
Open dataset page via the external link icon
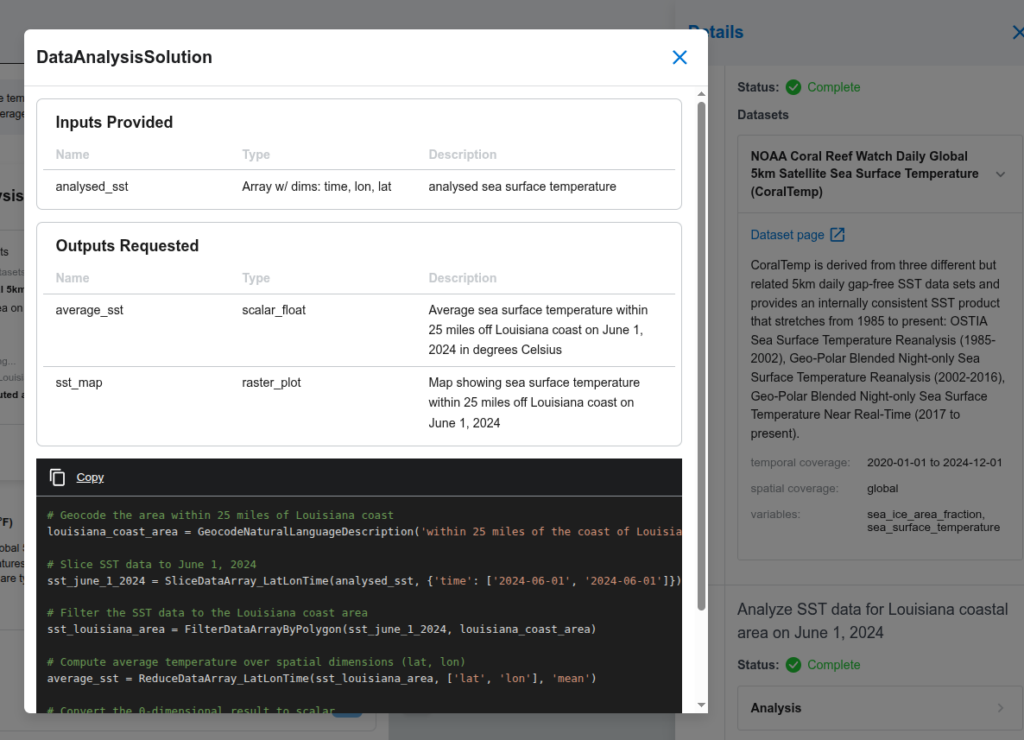point(836,235)
